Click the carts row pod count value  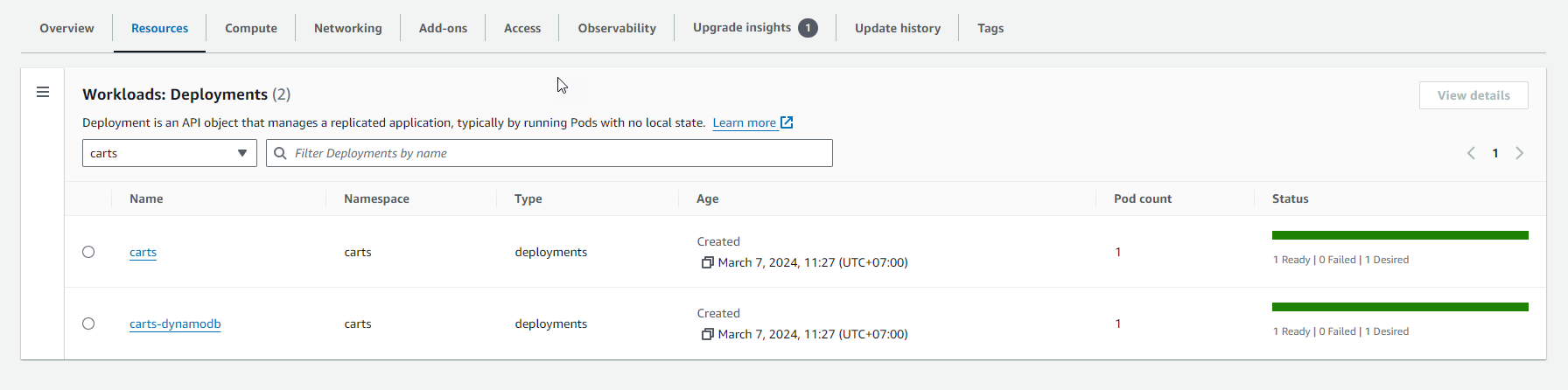[x=1118, y=252]
